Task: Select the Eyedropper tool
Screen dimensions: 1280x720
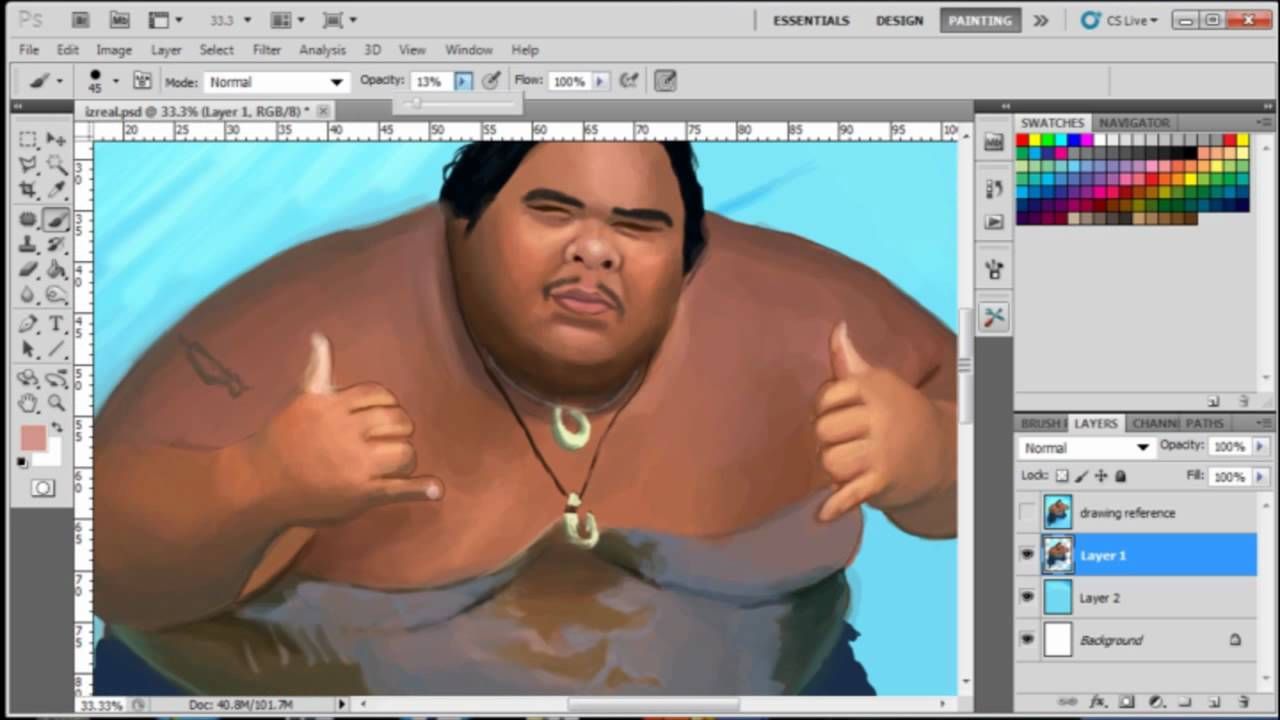Action: point(56,190)
